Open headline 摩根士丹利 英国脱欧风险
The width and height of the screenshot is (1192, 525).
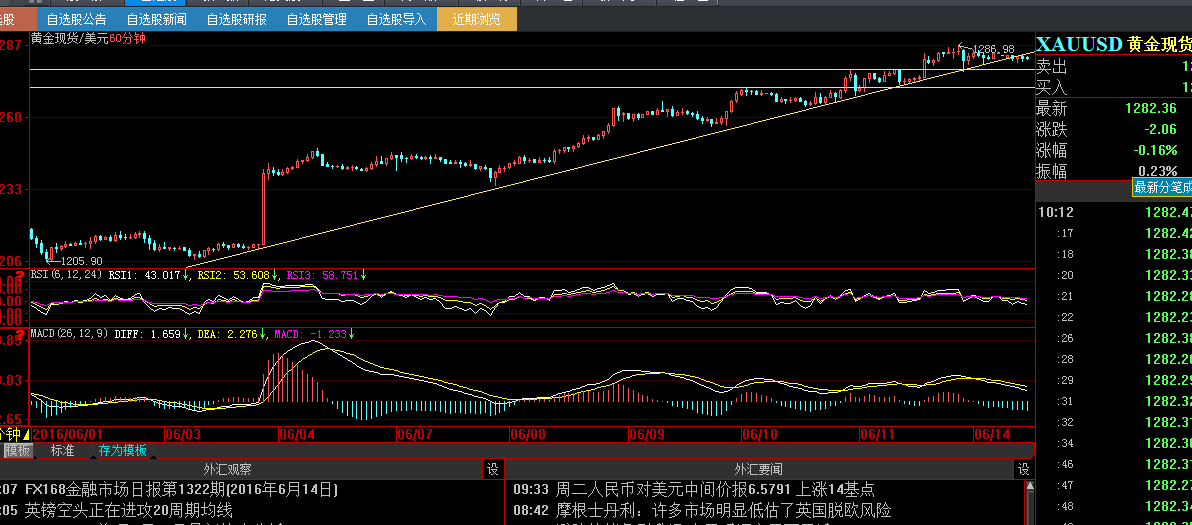[x=723, y=510]
